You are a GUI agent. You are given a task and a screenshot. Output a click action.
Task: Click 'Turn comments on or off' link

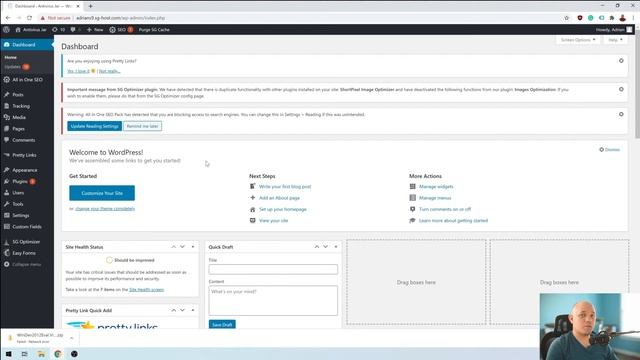coord(445,209)
